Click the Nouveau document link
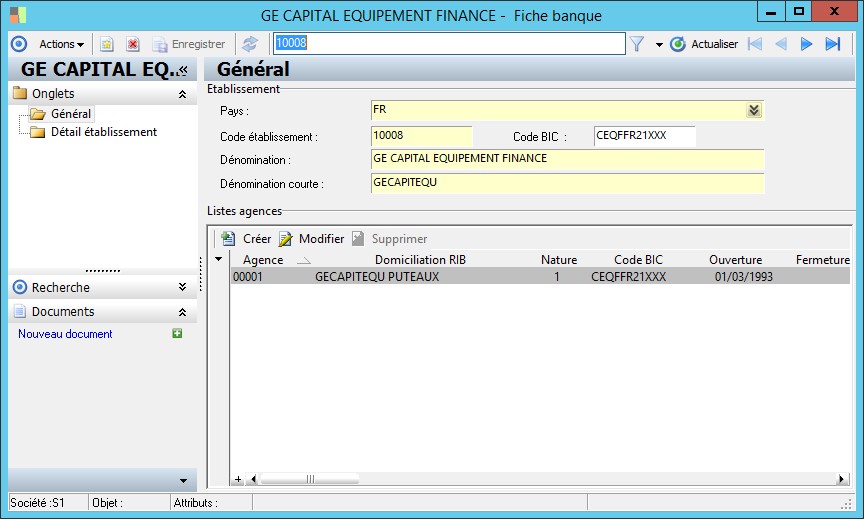Screen dimensions: 864x519 pyautogui.click(x=65, y=334)
